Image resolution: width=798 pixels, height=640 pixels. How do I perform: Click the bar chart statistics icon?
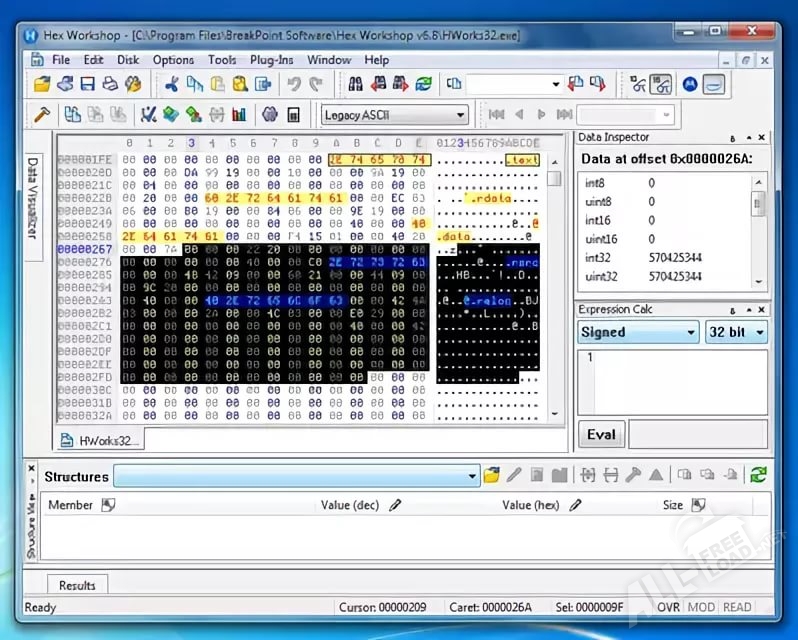pyautogui.click(x=239, y=114)
